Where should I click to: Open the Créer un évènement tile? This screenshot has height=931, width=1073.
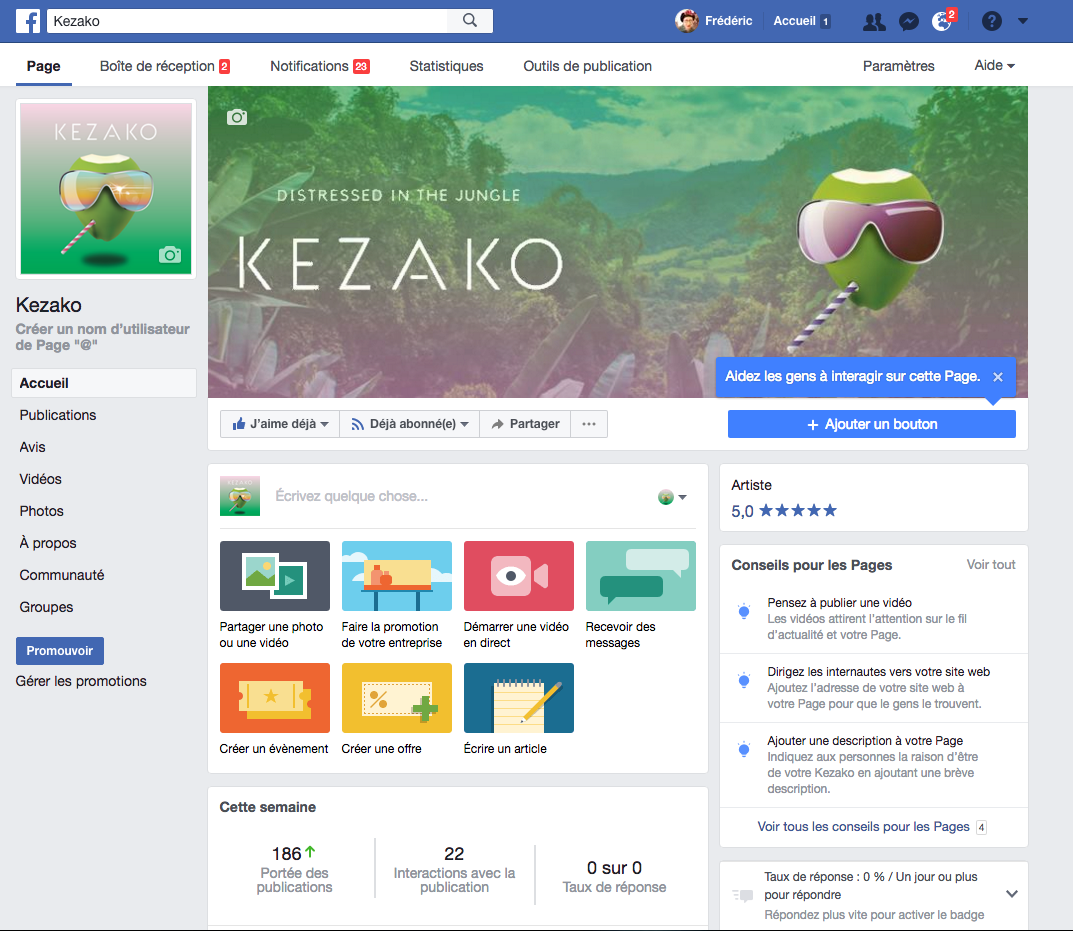274,698
